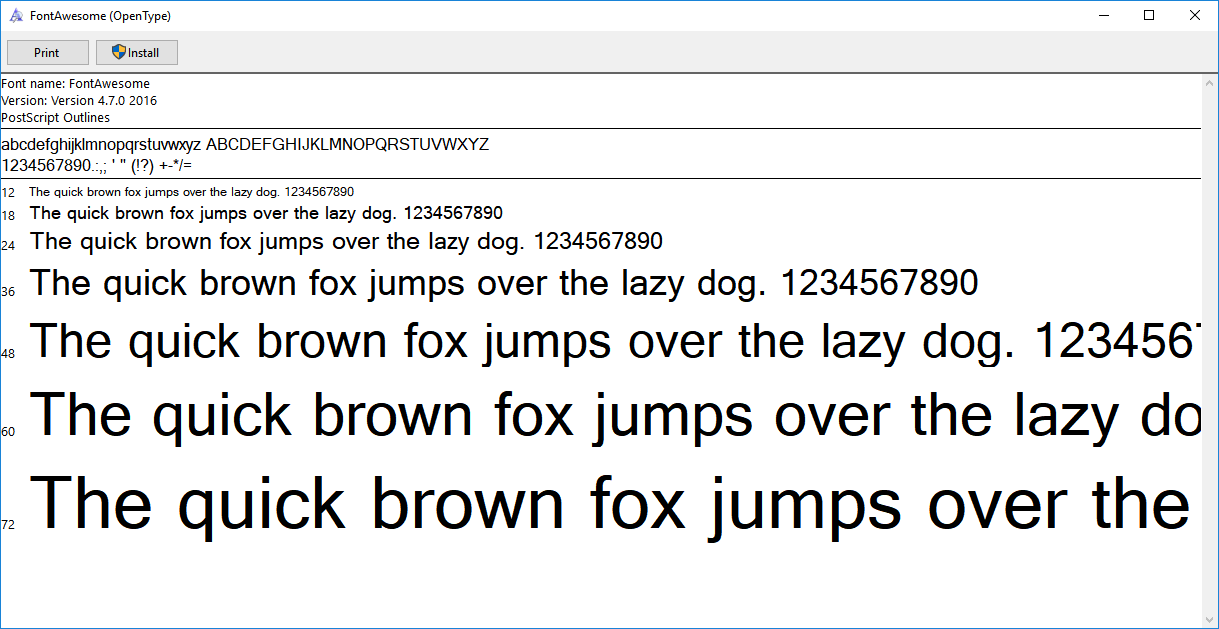Click the 24-point sample text line
The width and height of the screenshot is (1219, 629).
345,241
